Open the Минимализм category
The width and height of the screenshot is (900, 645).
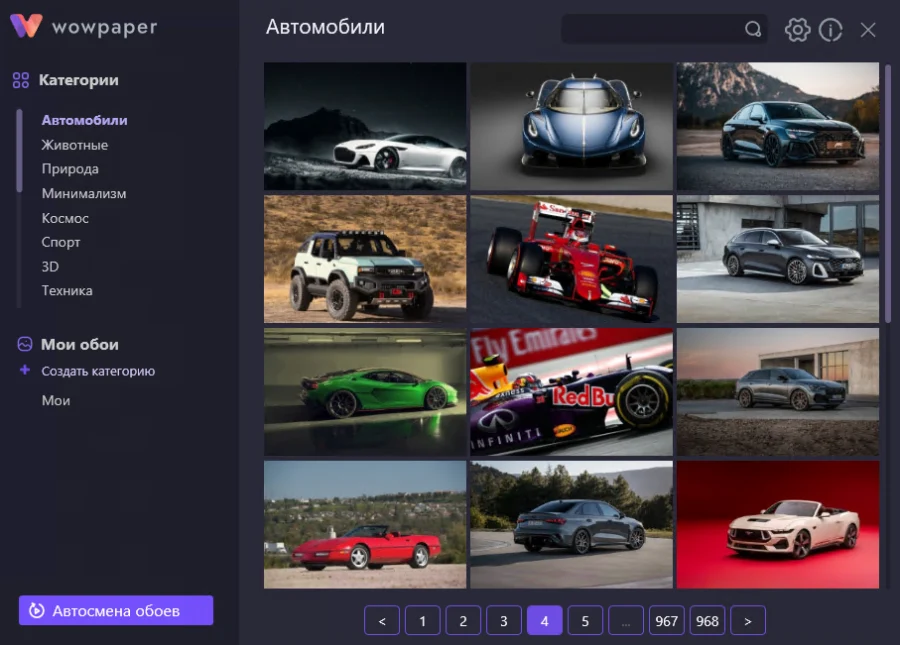coord(84,194)
